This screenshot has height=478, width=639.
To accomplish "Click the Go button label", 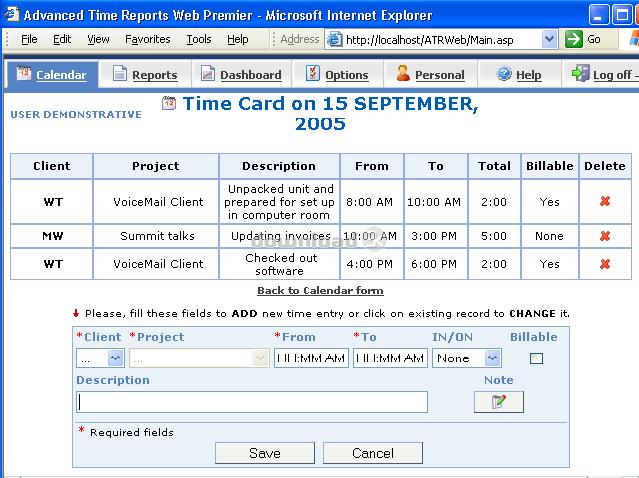I will 594,39.
